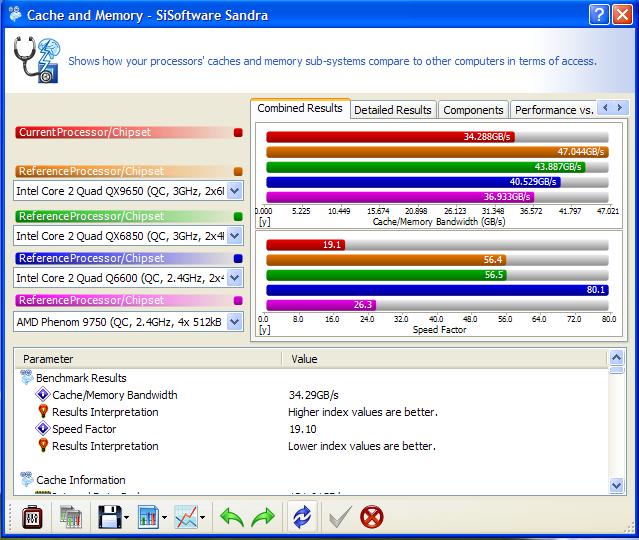Click the results list scroll down arrow
The height and width of the screenshot is (540, 639).
click(617, 485)
